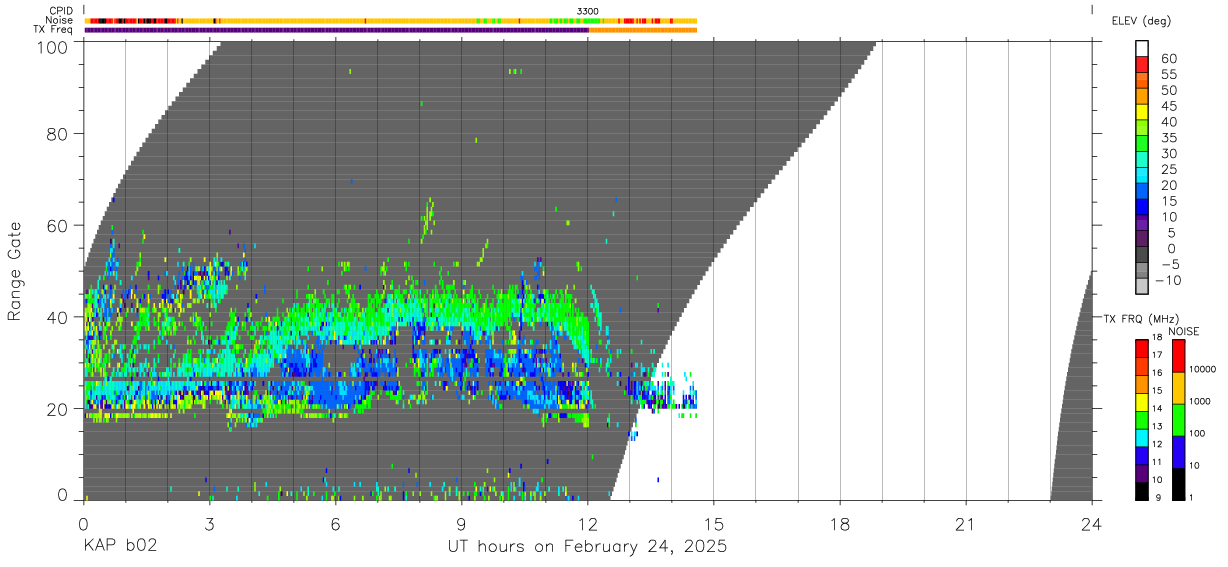Viewport: 1228px width, 567px height.
Task: Click the x-axis tick label 9
Action: click(x=461, y=524)
